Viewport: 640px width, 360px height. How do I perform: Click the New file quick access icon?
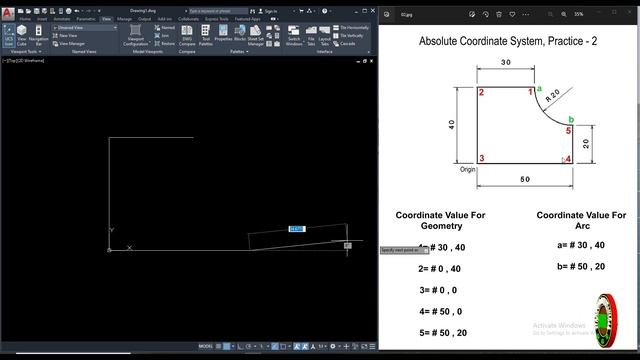(20, 11)
